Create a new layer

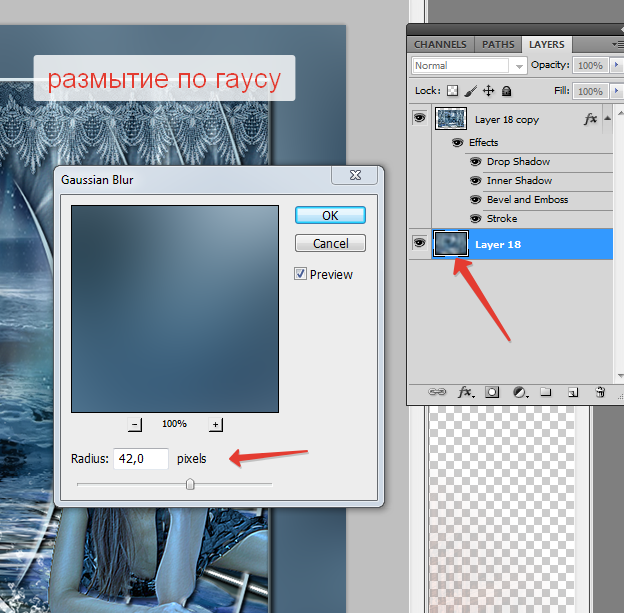(573, 393)
